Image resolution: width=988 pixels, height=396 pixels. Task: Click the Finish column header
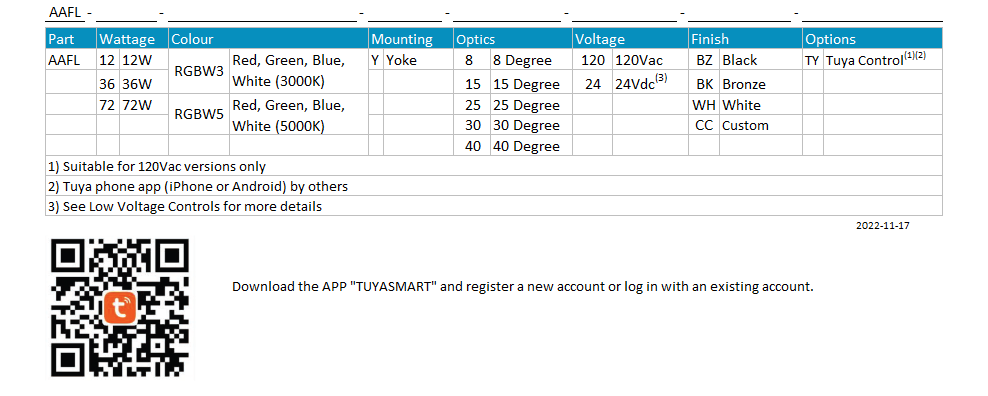point(745,39)
